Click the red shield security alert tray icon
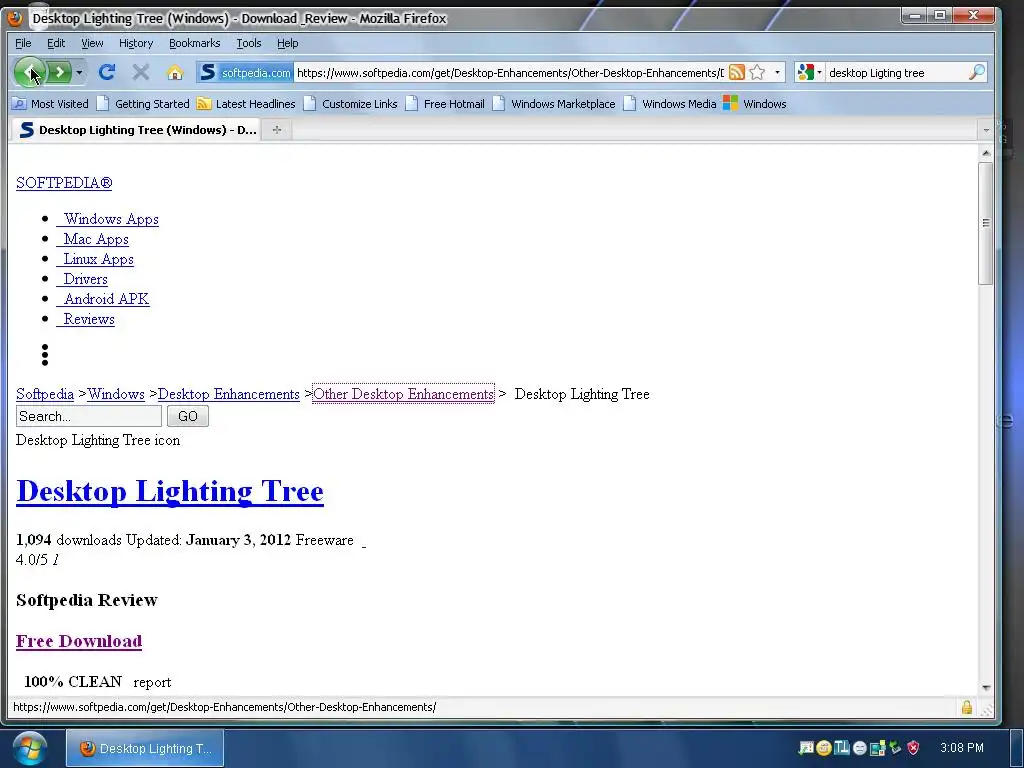 [913, 748]
